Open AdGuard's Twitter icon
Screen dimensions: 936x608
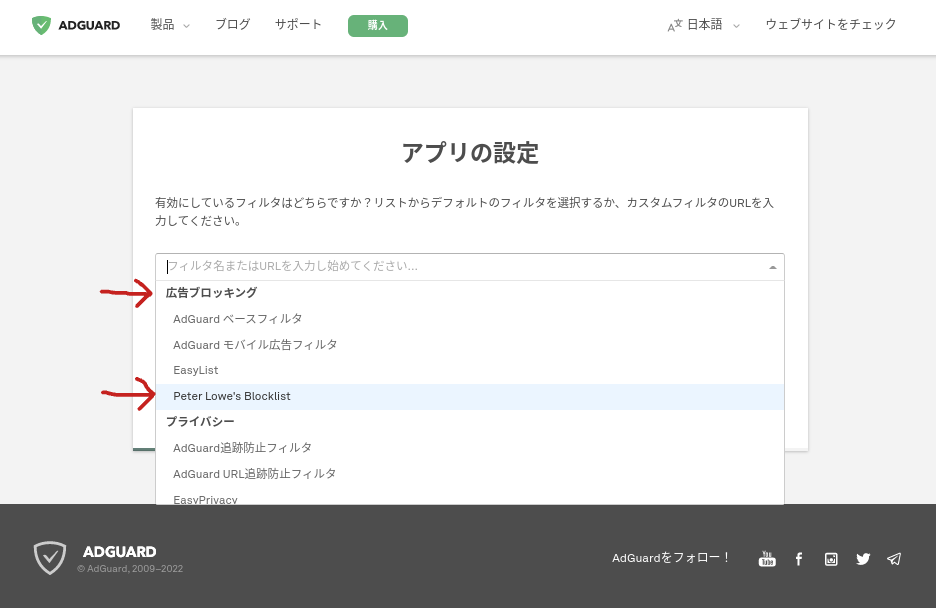click(863, 559)
